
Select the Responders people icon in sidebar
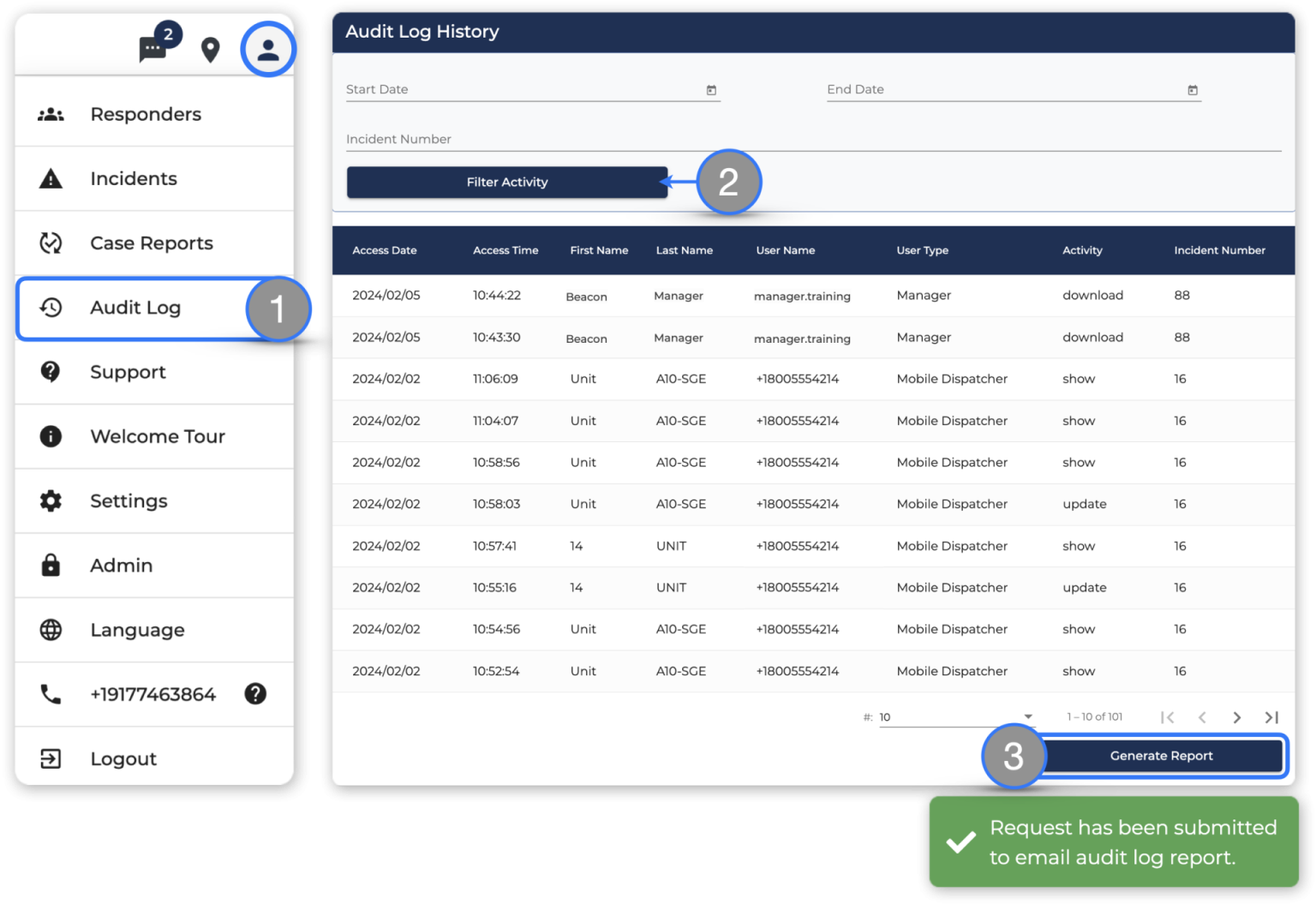tap(51, 113)
